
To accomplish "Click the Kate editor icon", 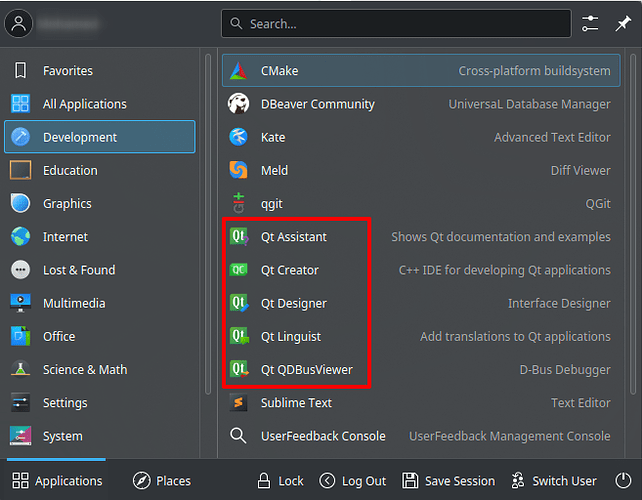I will click(x=238, y=137).
